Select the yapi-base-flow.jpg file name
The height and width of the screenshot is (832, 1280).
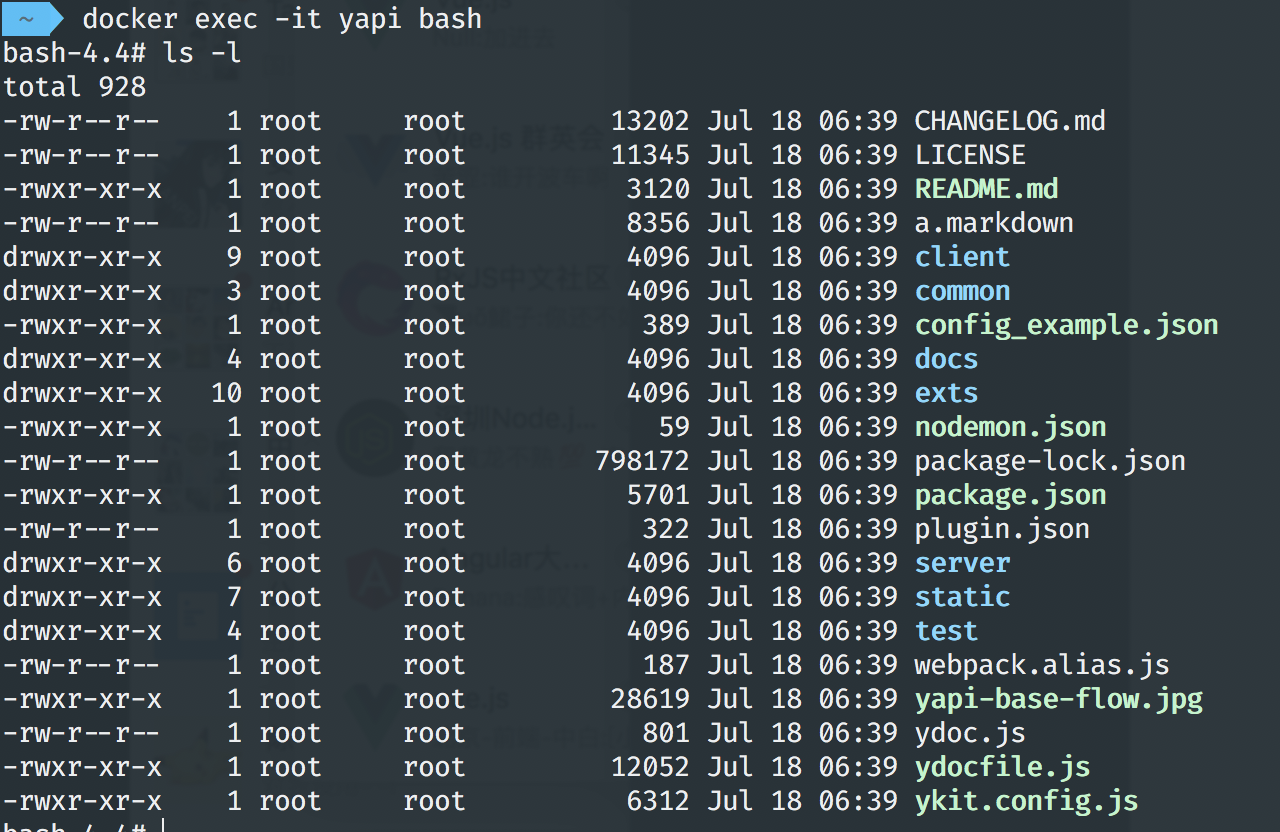[1058, 699]
